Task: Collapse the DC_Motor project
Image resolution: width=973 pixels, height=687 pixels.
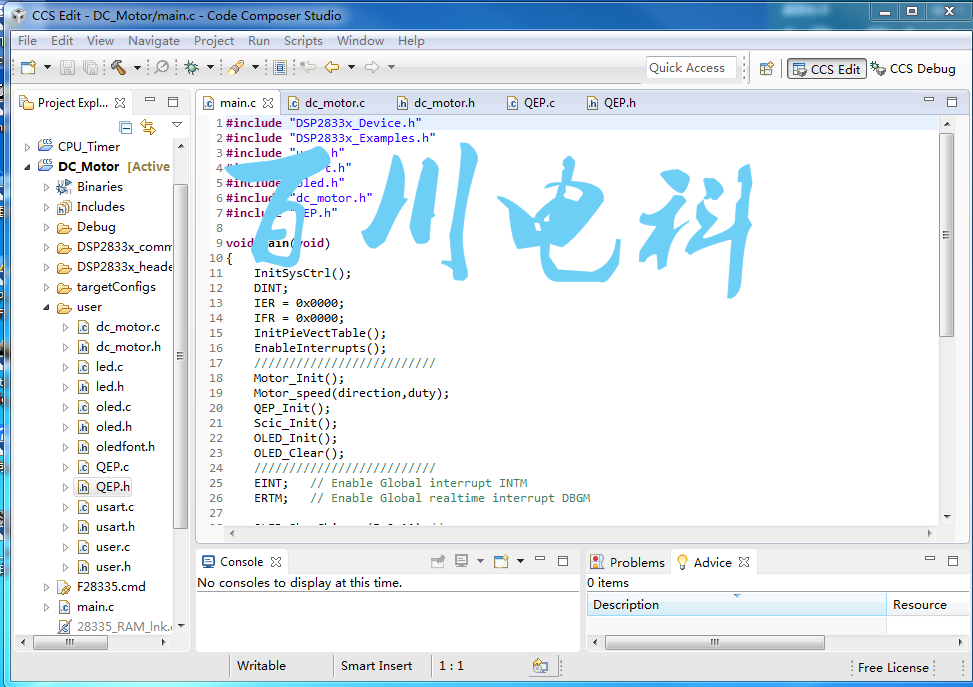Action: pyautogui.click(x=27, y=167)
